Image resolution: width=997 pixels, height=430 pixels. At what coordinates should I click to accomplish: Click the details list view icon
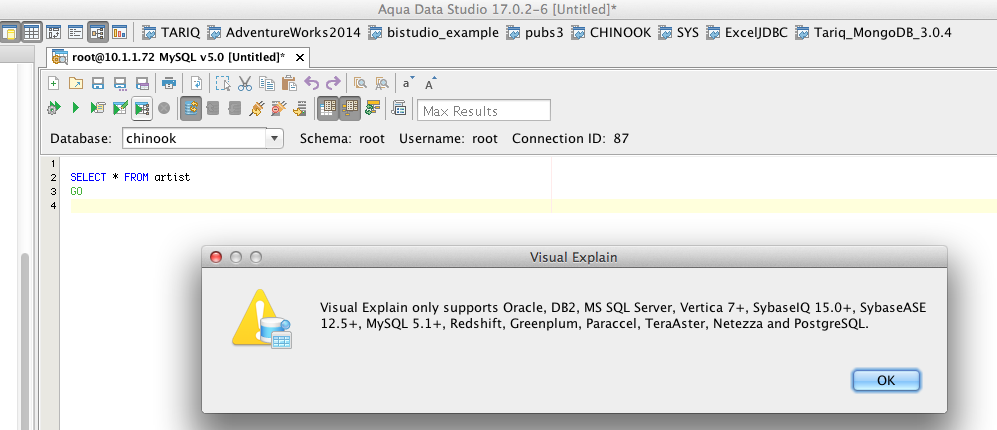[75, 32]
